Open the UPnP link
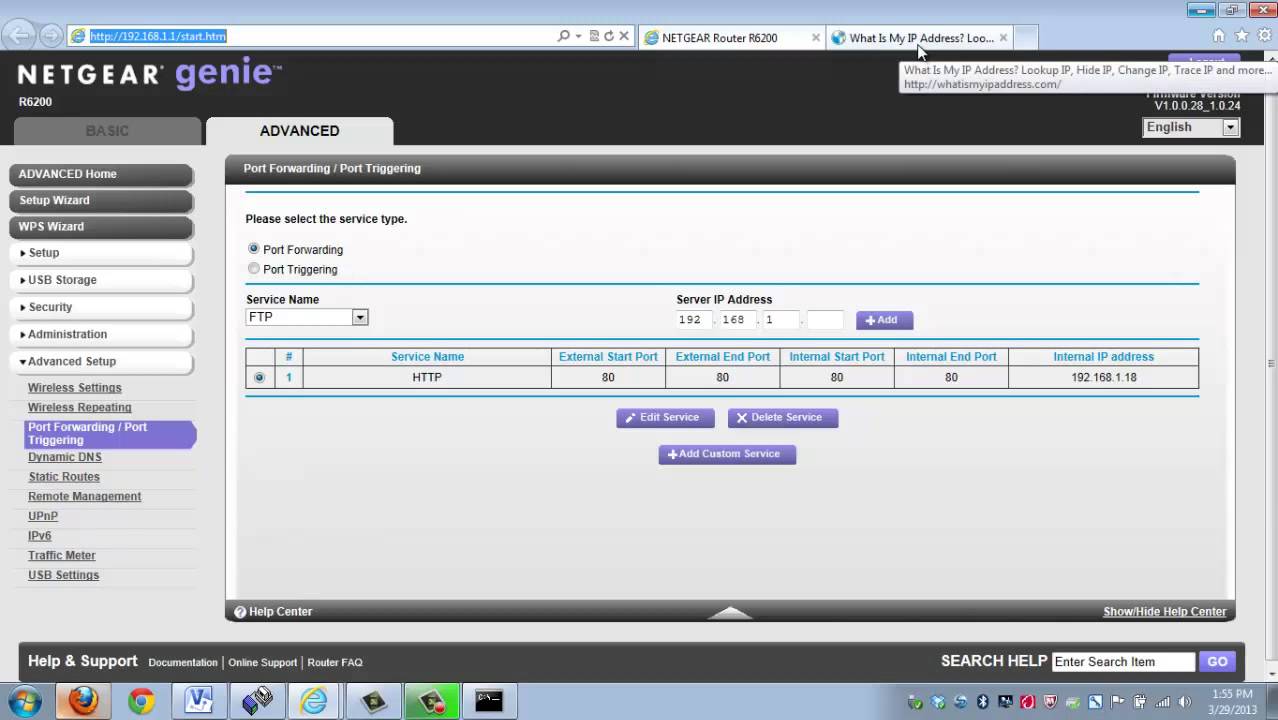This screenshot has width=1278, height=720. [43, 516]
